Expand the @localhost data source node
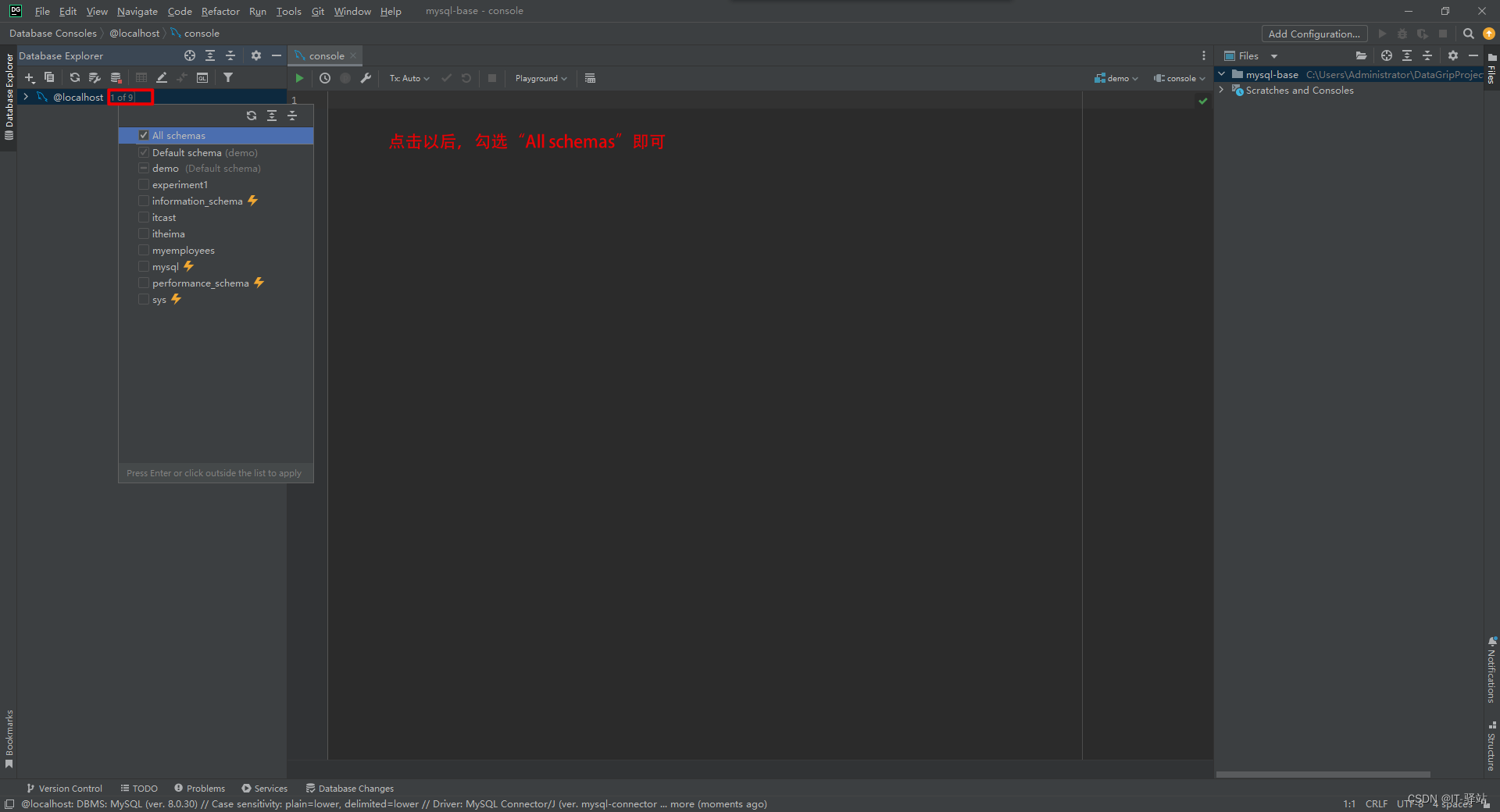Viewport: 1500px width, 812px height. point(26,97)
